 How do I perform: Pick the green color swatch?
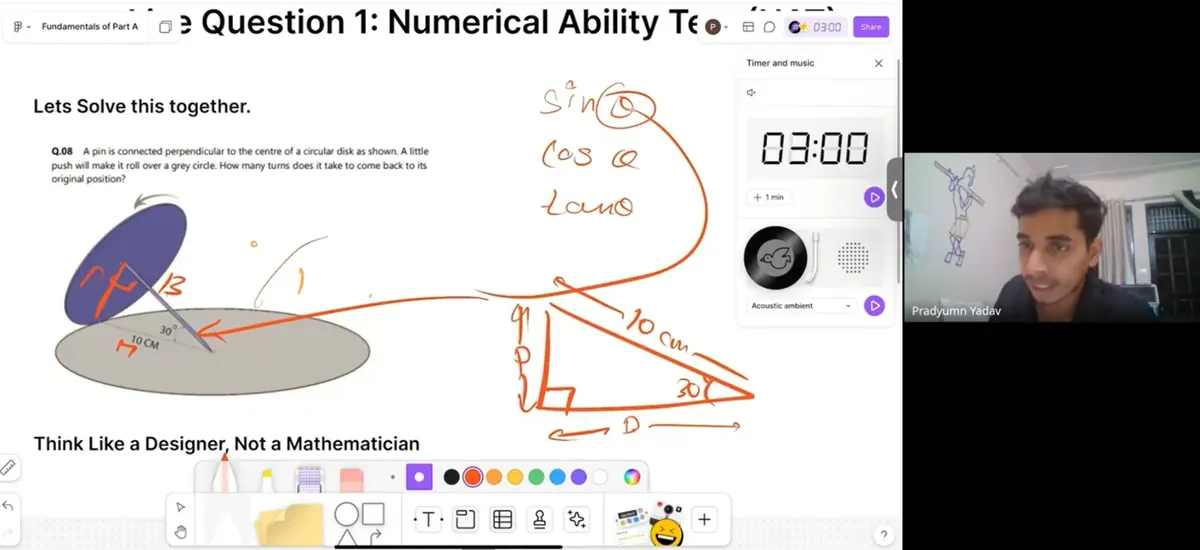(x=536, y=477)
